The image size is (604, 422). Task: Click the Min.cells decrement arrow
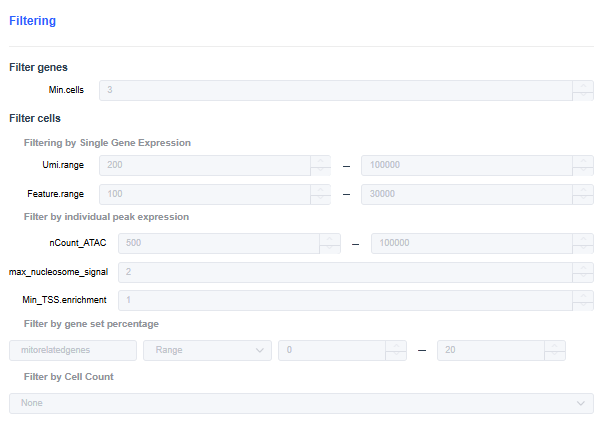583,95
